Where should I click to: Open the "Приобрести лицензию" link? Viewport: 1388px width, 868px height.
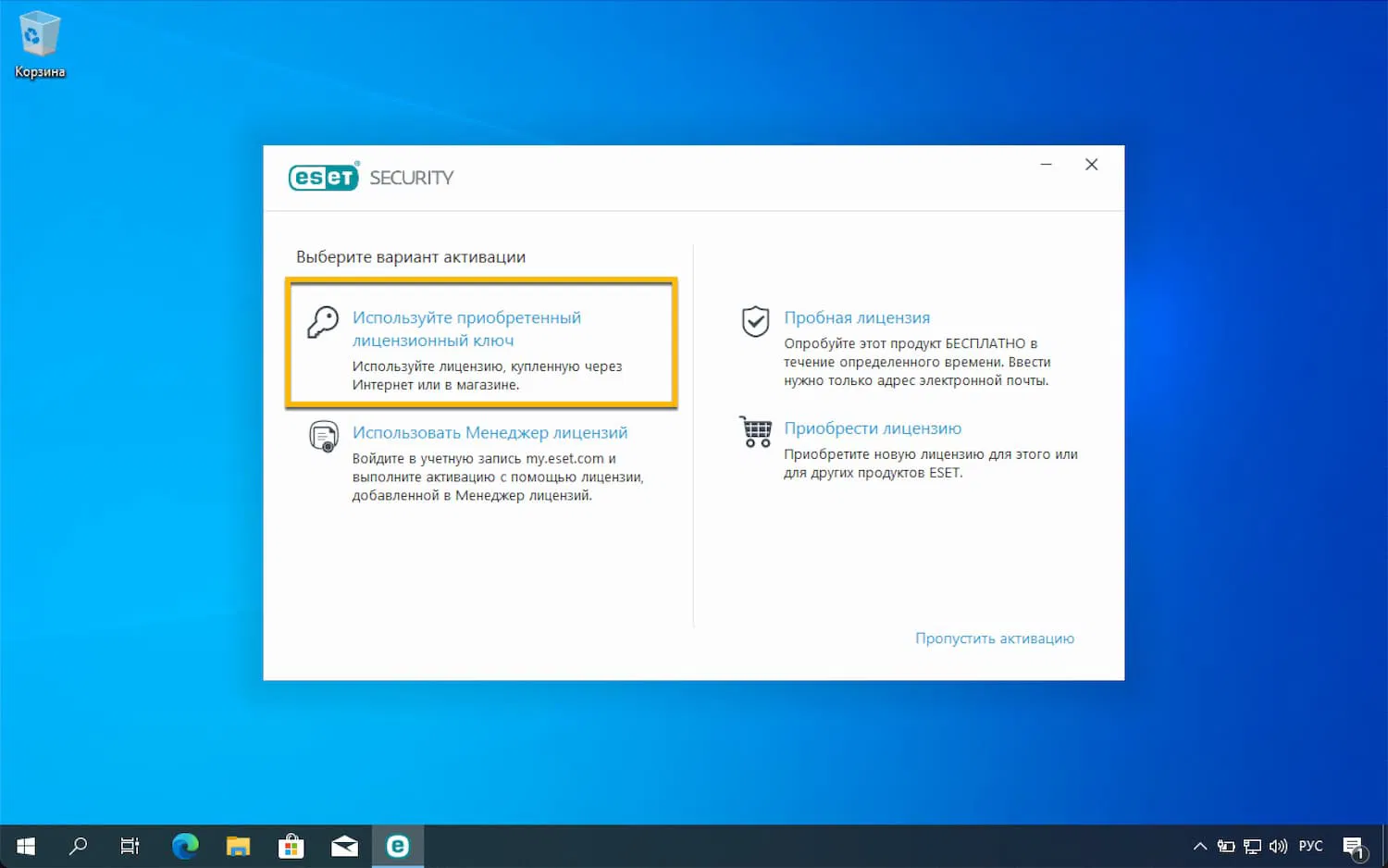tap(873, 428)
